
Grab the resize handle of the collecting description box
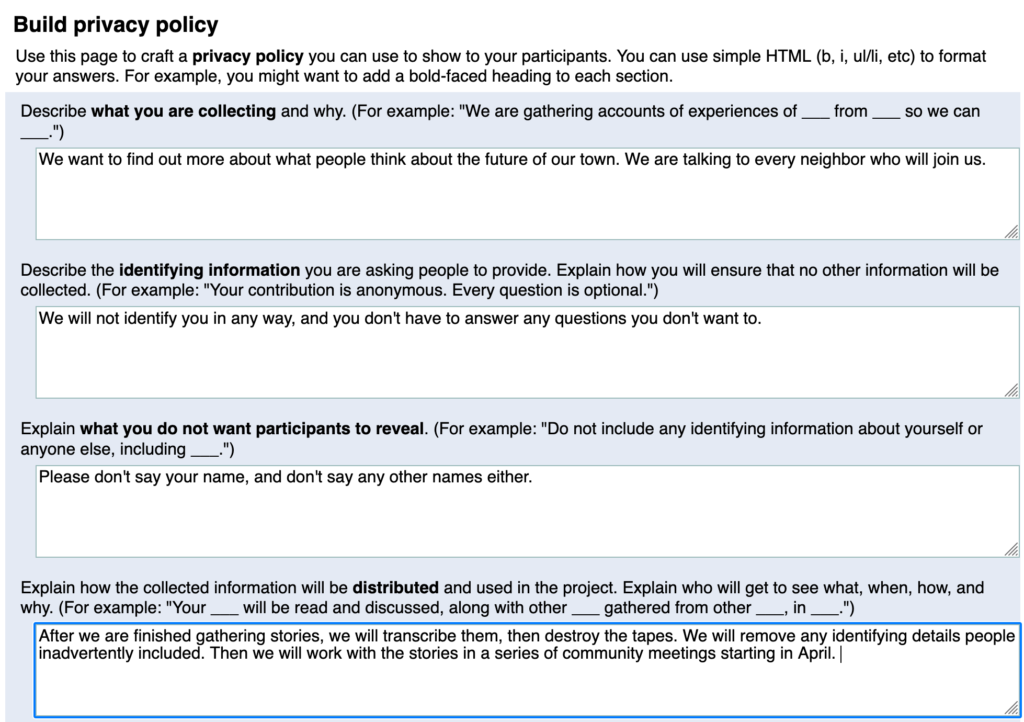tap(1011, 231)
